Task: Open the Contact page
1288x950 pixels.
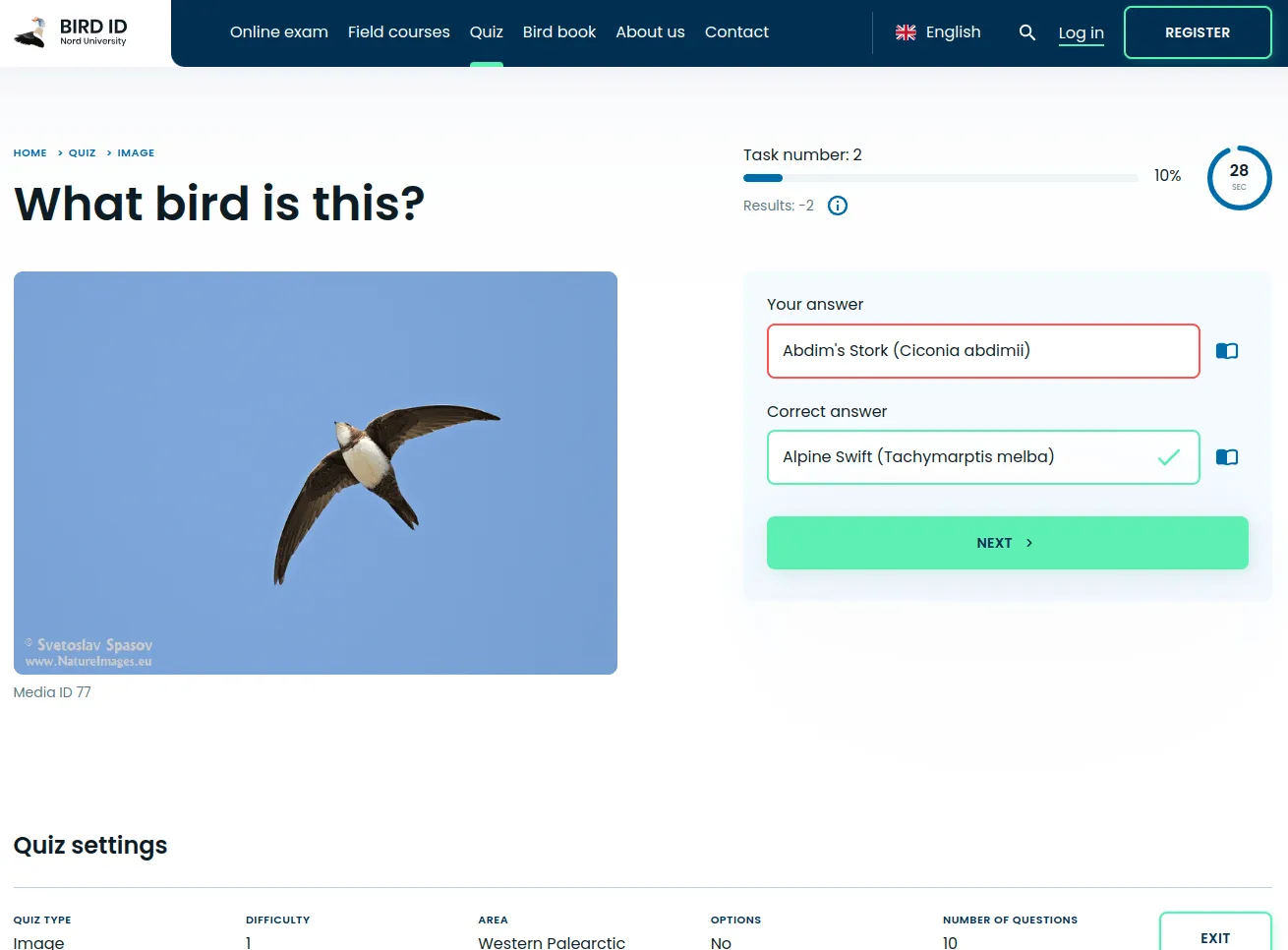Action: (x=736, y=32)
